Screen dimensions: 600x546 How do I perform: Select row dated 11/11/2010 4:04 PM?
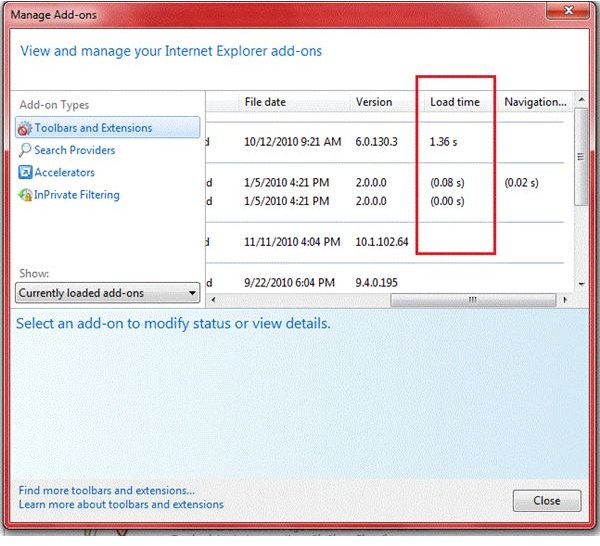(385, 242)
